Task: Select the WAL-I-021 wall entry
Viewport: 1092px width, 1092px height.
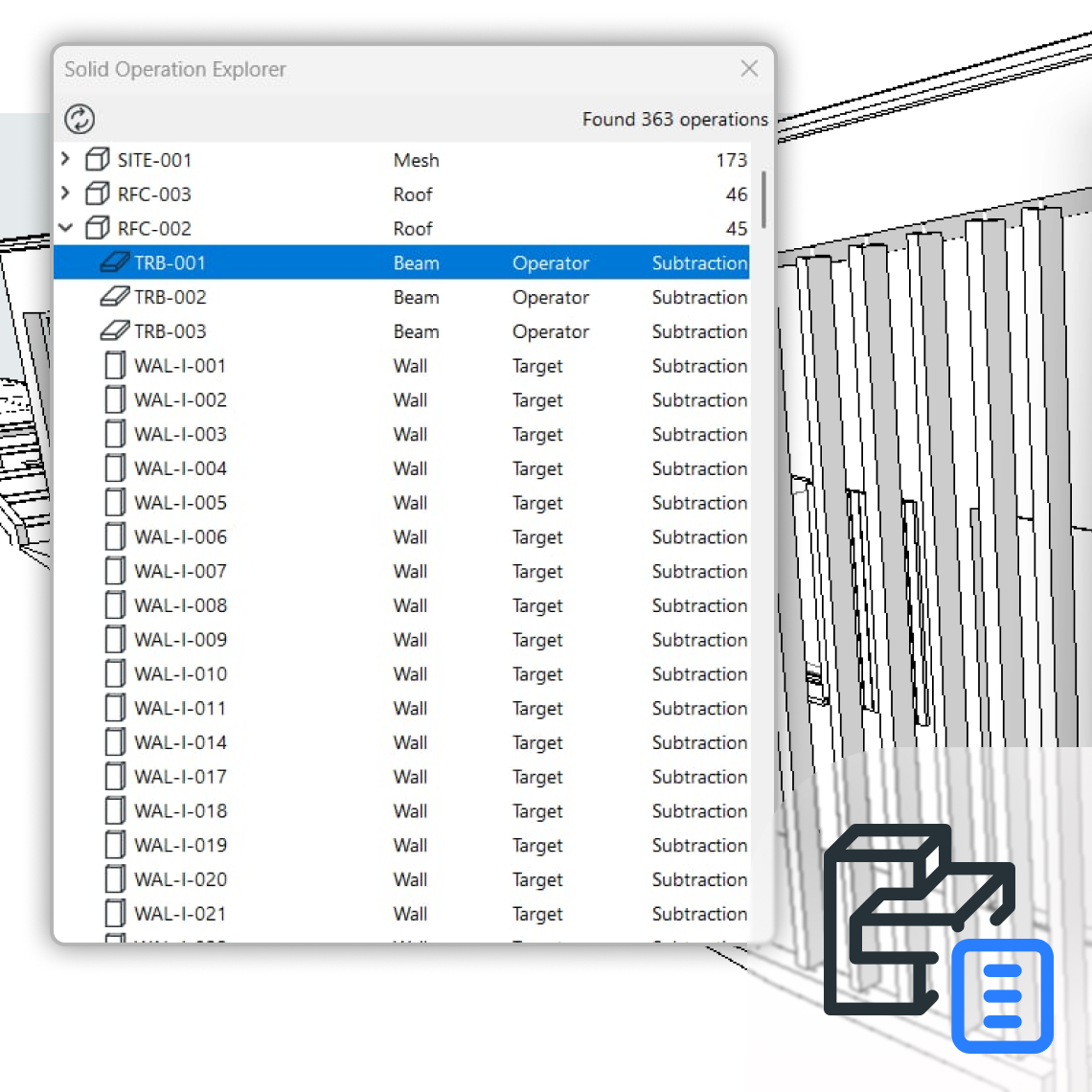Action: click(x=180, y=914)
